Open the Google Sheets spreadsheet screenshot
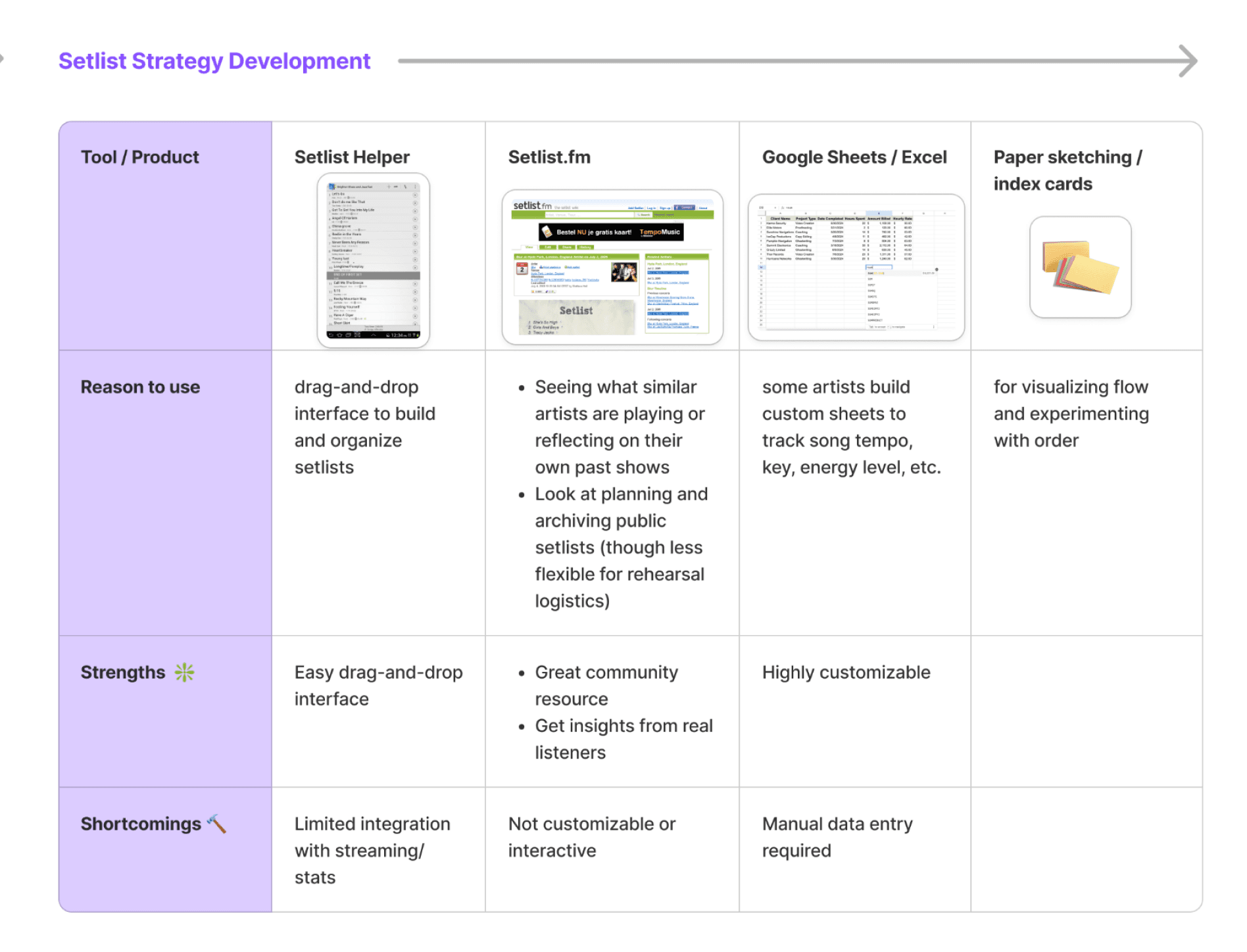Screen dimensions: 1247x952 click(856, 267)
